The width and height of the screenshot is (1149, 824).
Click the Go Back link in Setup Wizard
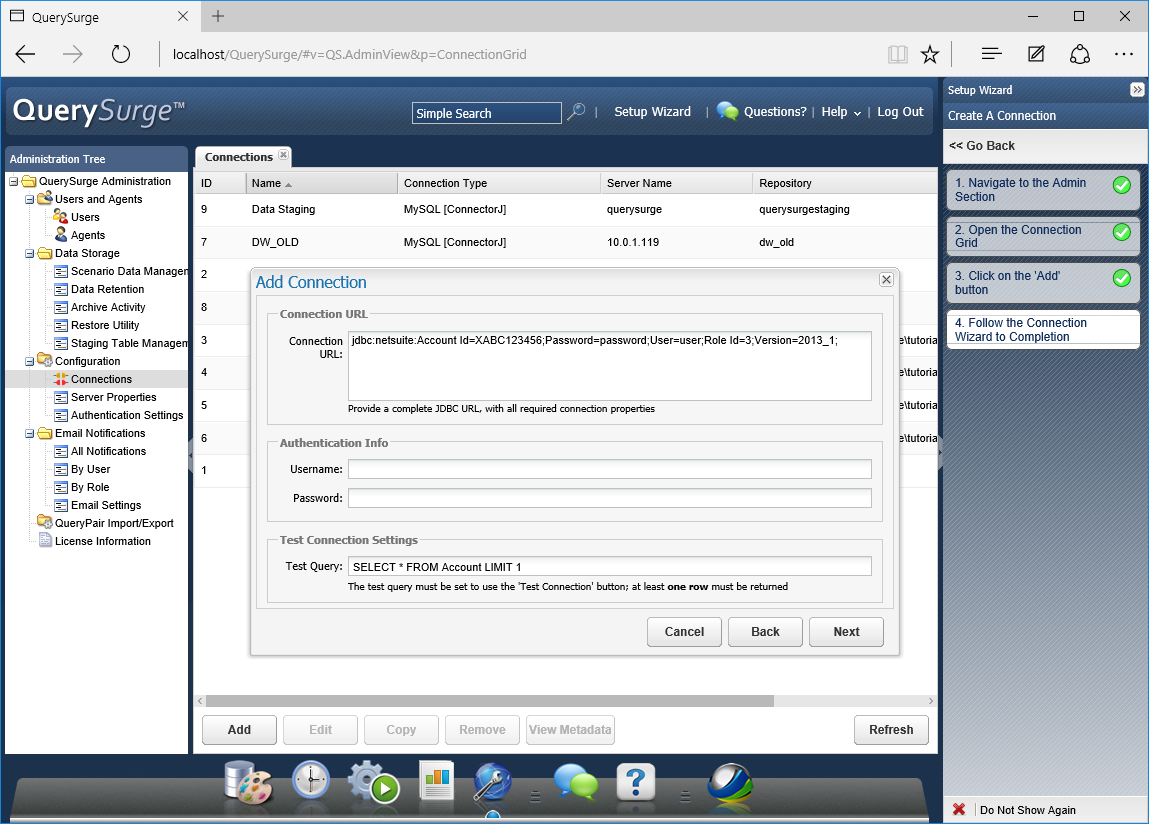982,146
